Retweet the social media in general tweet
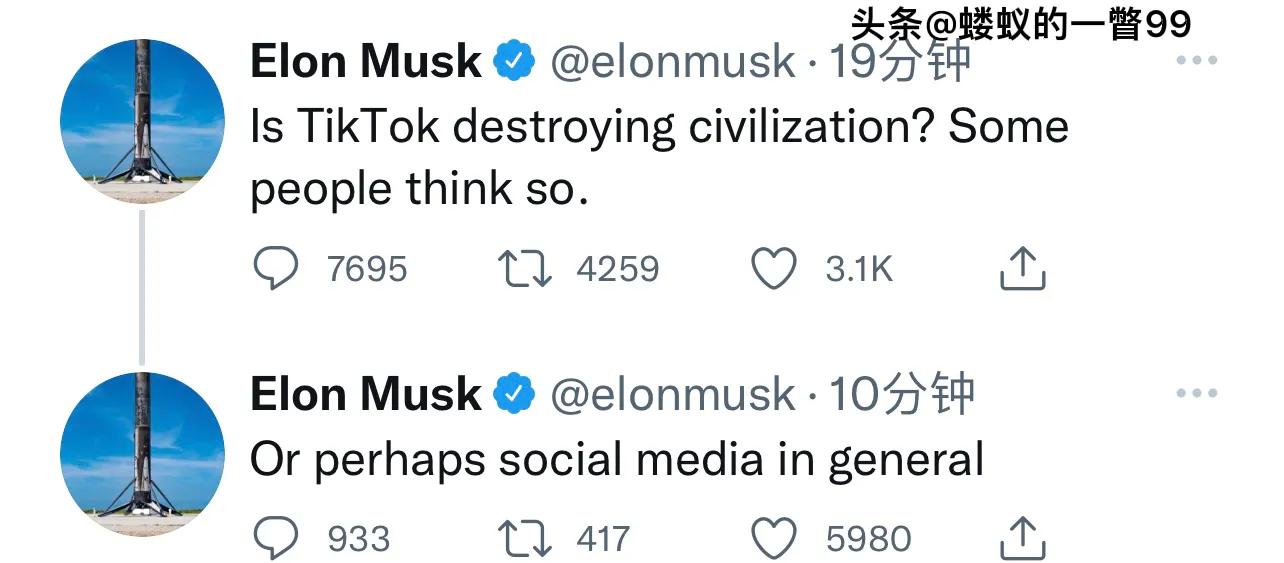 click(x=524, y=539)
